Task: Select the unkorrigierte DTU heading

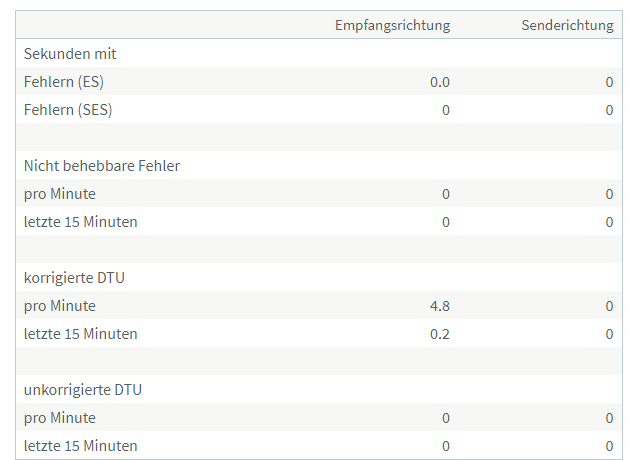Action: (83, 390)
